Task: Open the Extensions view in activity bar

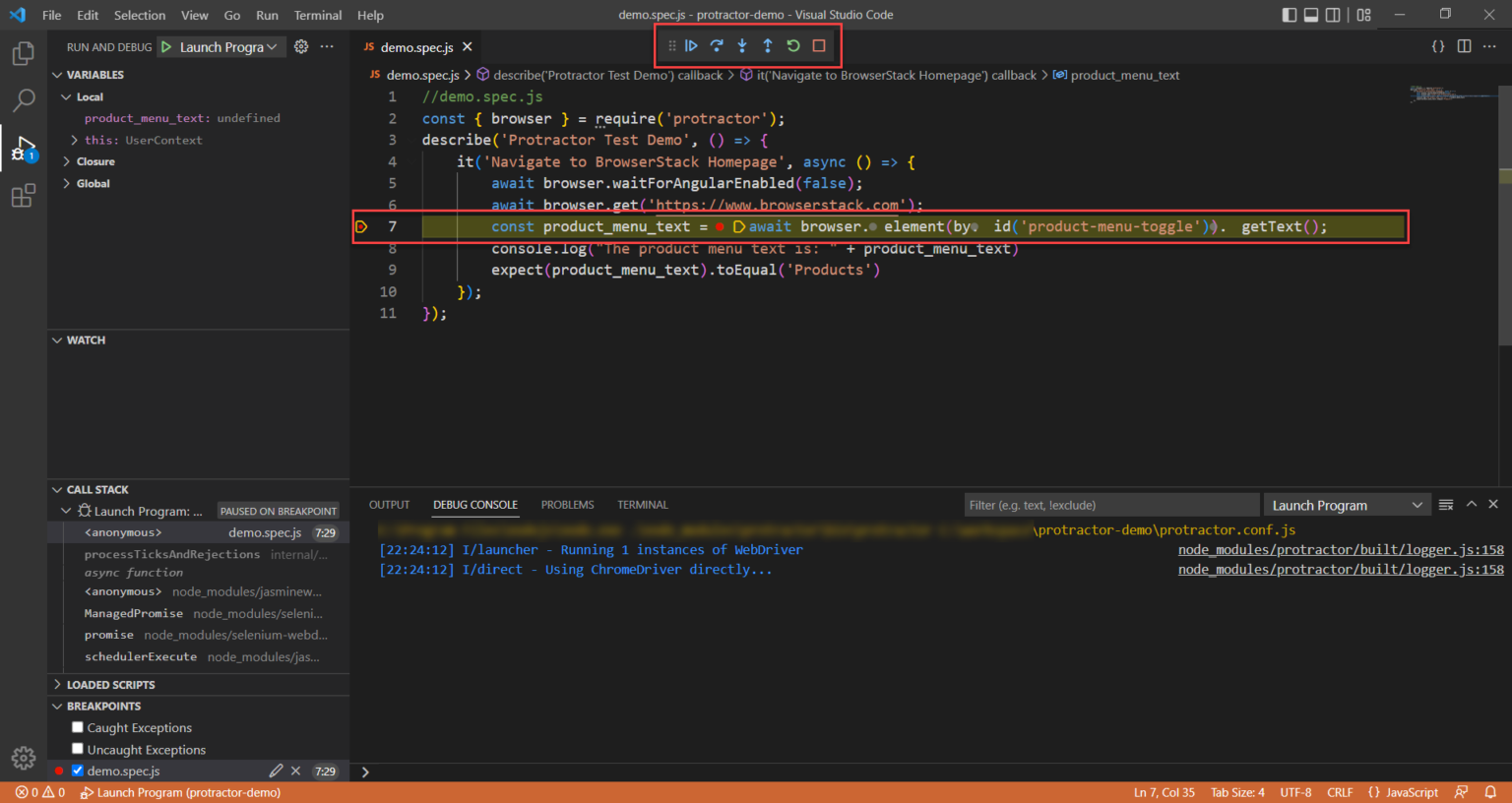Action: [x=23, y=197]
